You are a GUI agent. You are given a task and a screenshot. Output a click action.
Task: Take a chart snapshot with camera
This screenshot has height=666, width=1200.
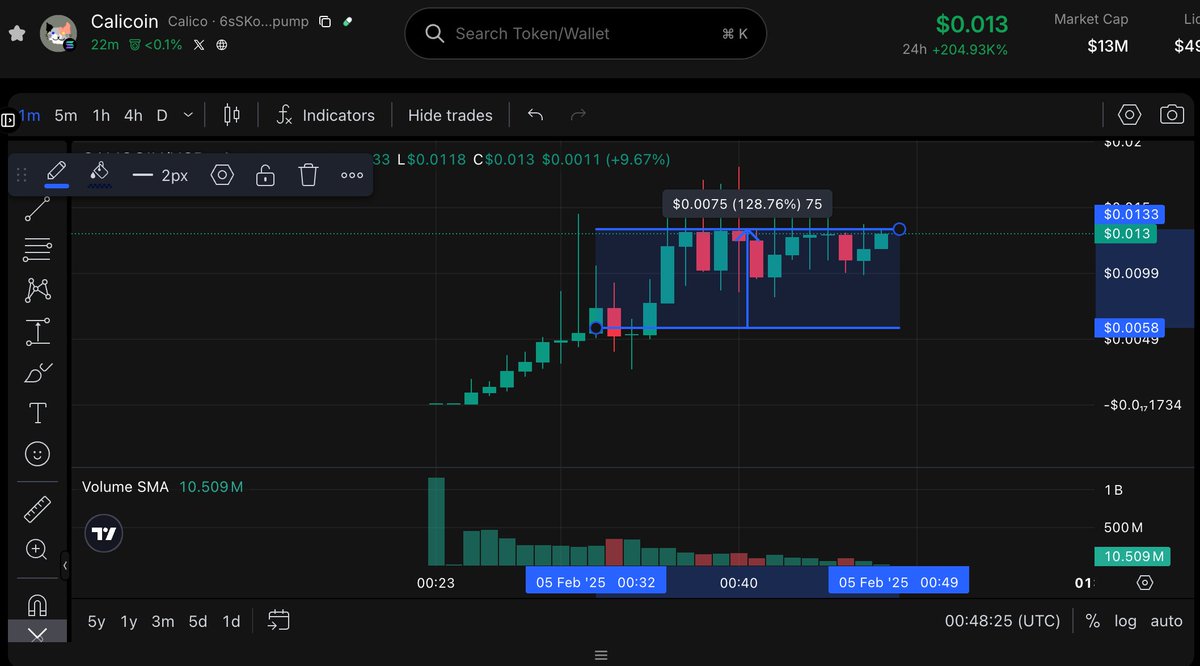(x=1172, y=115)
